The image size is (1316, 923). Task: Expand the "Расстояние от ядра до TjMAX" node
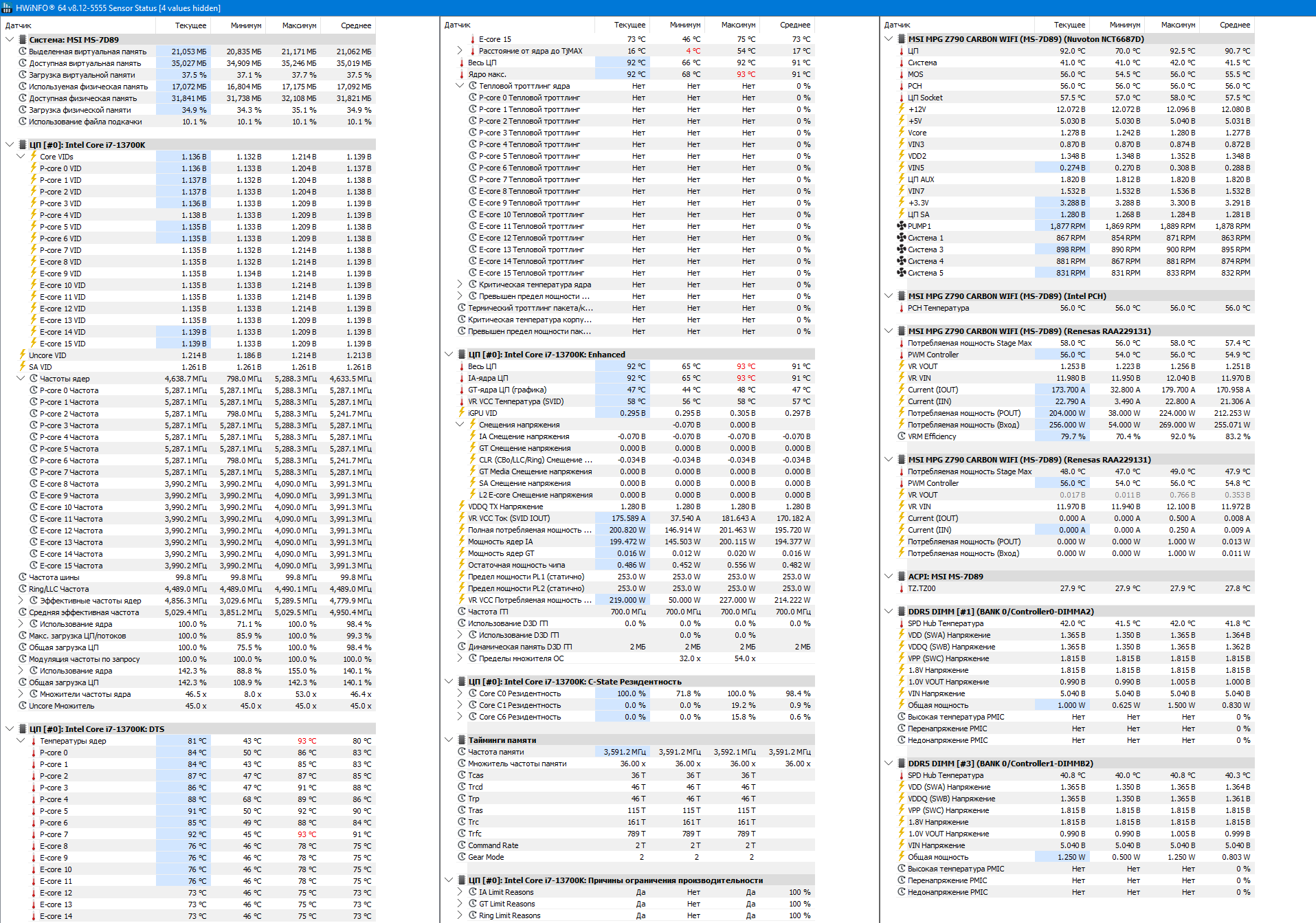(x=460, y=51)
